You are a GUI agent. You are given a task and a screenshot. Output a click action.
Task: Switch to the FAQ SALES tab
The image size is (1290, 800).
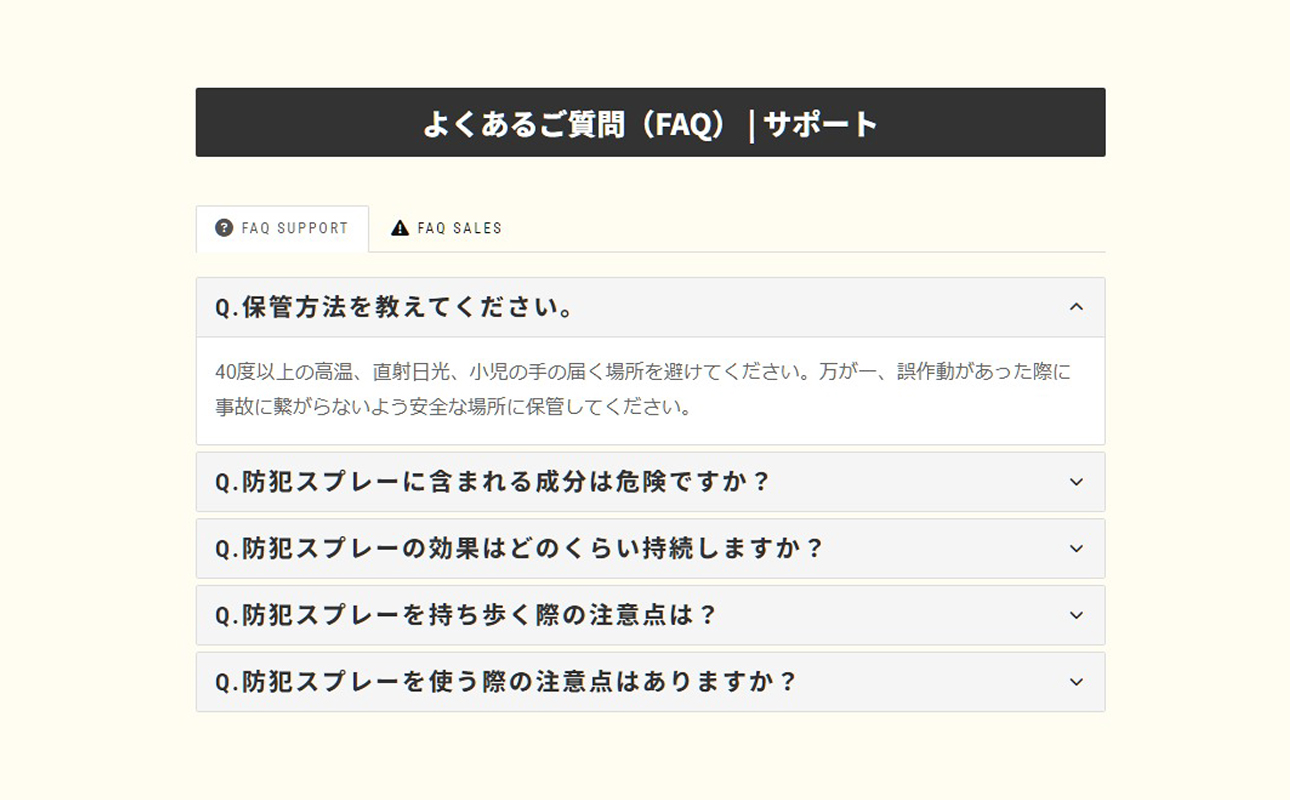(445, 228)
